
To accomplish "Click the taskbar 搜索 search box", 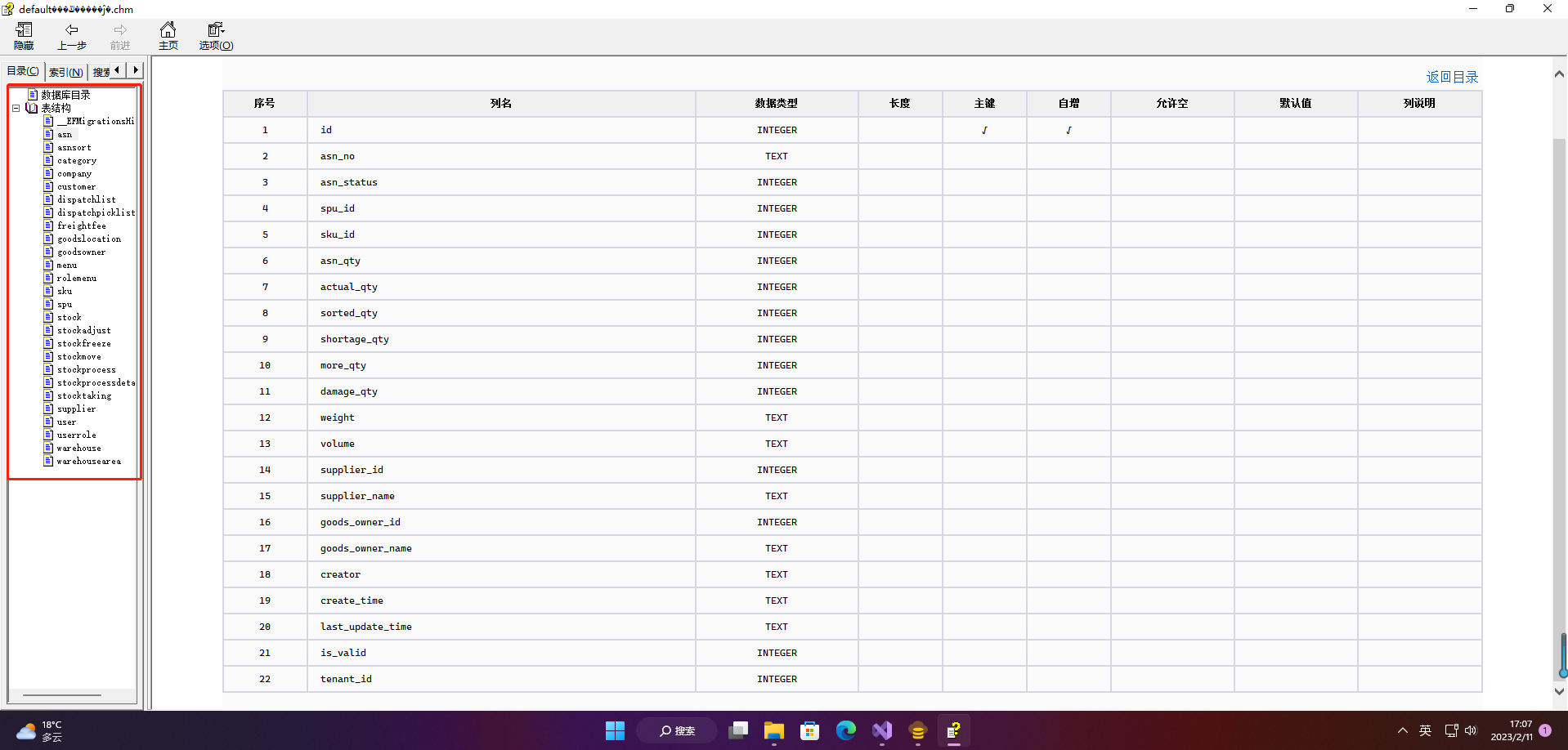I will (x=677, y=730).
